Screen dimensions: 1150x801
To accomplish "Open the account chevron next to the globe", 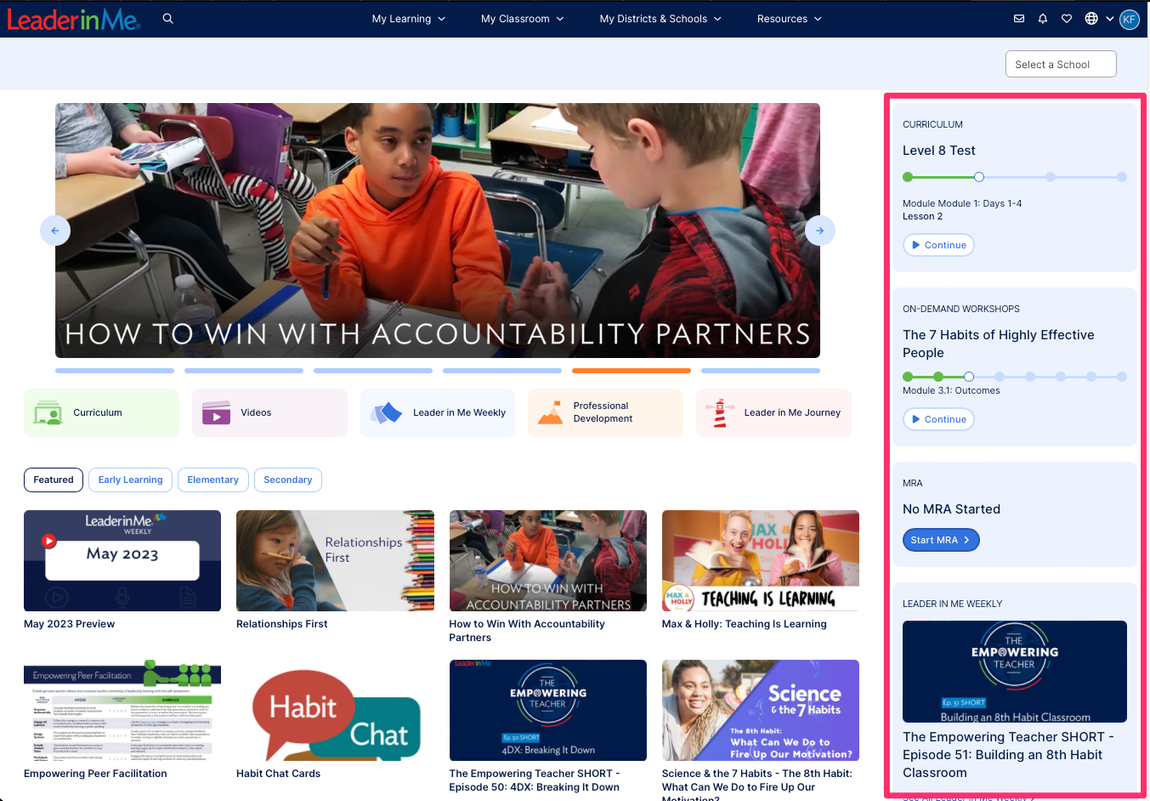I will [x=1108, y=18].
